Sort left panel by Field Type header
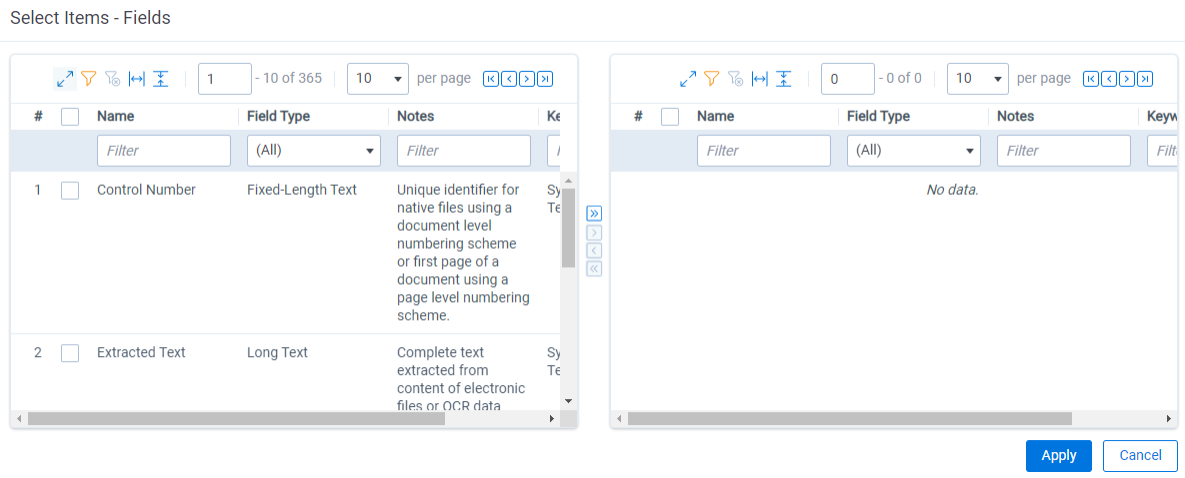This screenshot has width=1185, height=478. click(278, 116)
